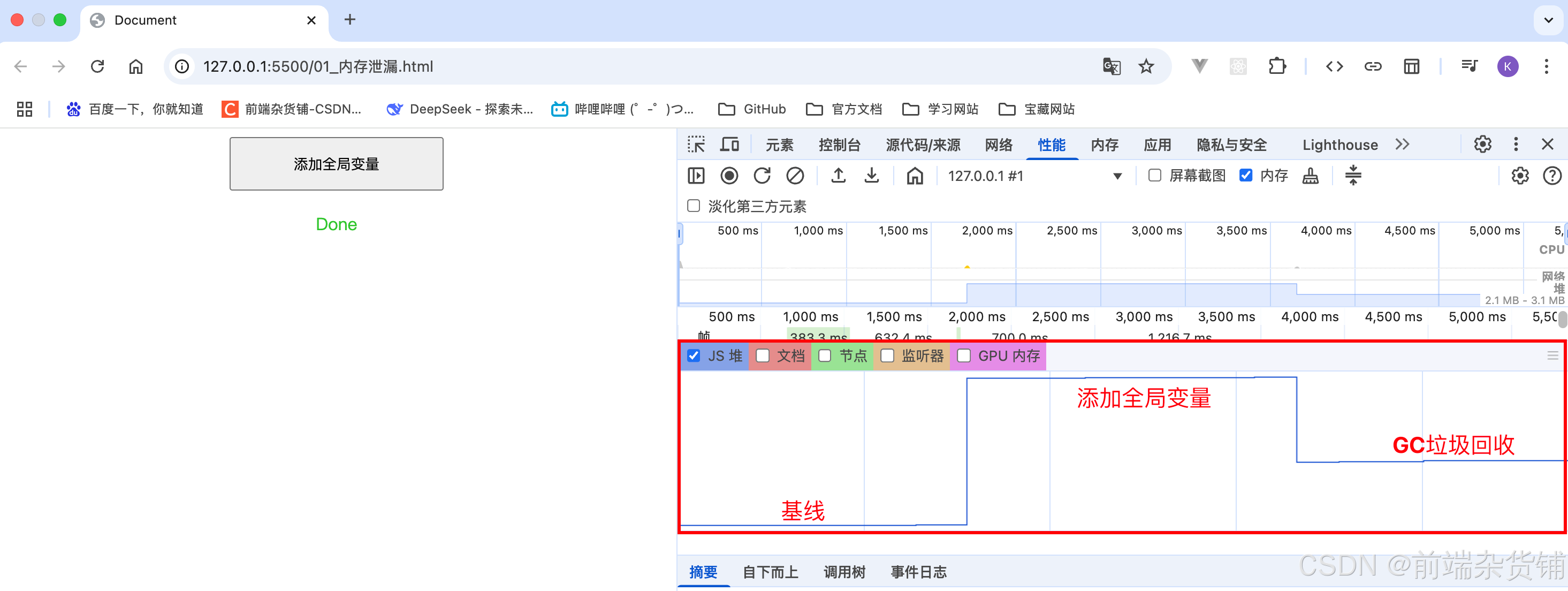
Task: Check the 监听器 listeners checkbox
Action: tap(887, 355)
